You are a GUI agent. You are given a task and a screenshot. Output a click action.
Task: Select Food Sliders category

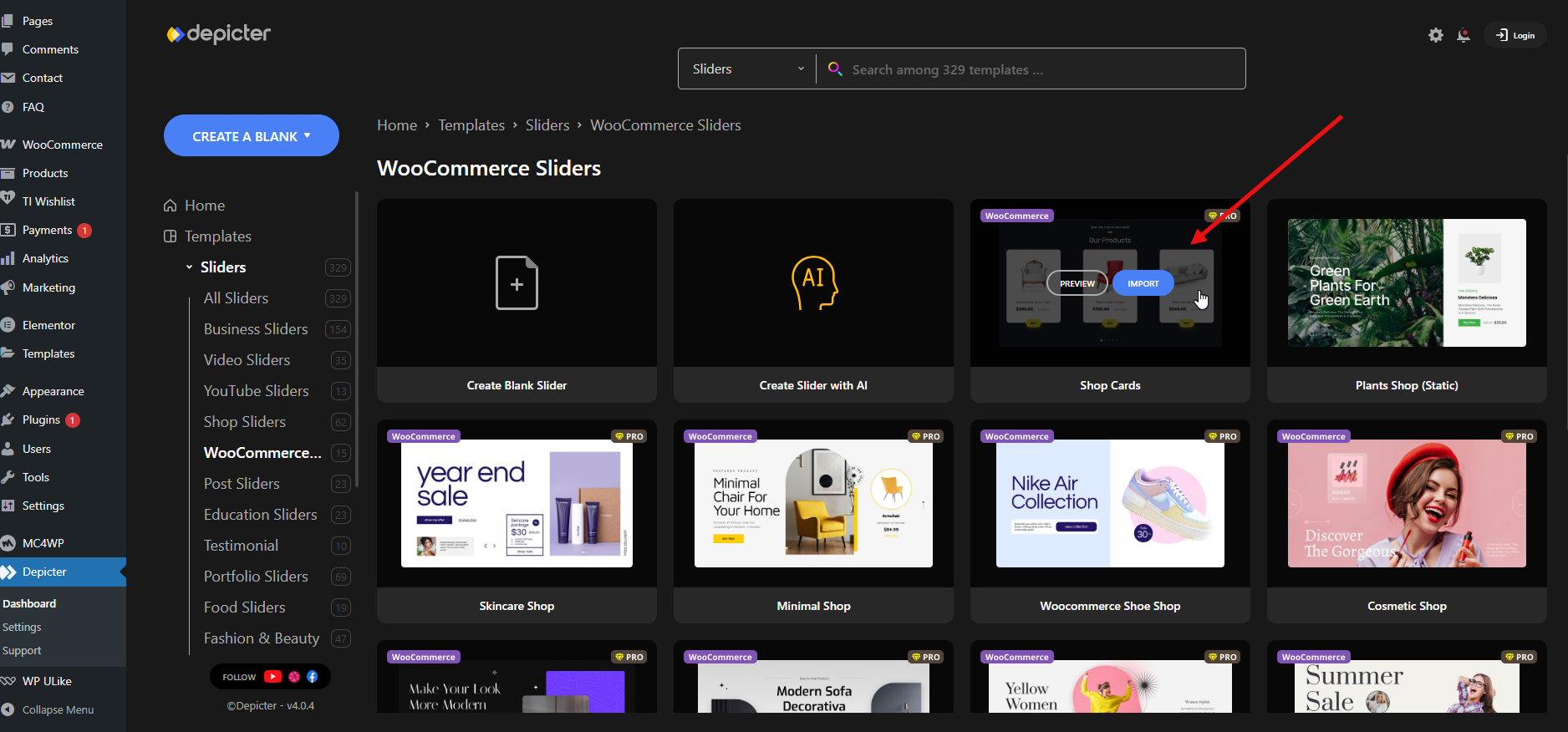click(244, 607)
